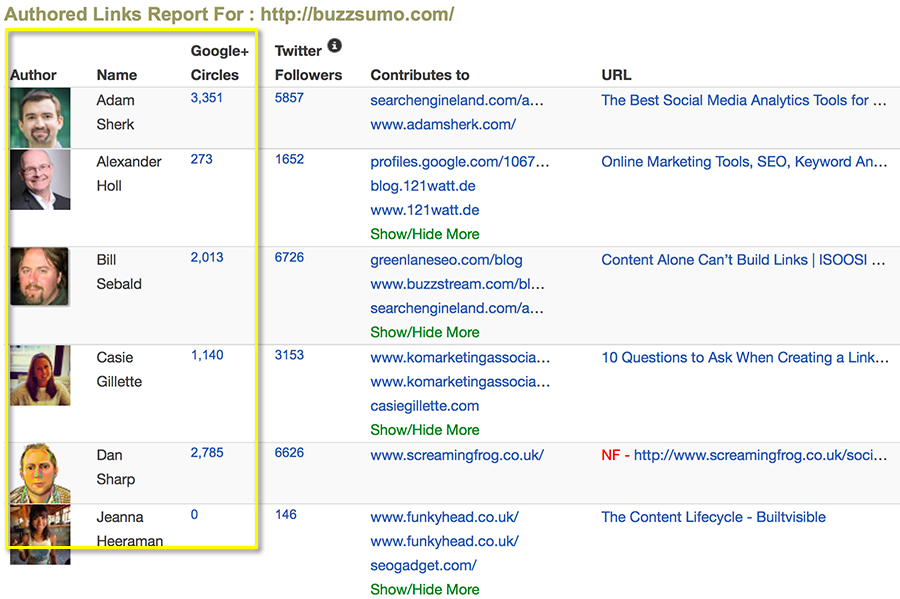Screen dimensions: 900x599
Task: Toggle Show/Hide More under seogadget.com
Action: coord(425,590)
